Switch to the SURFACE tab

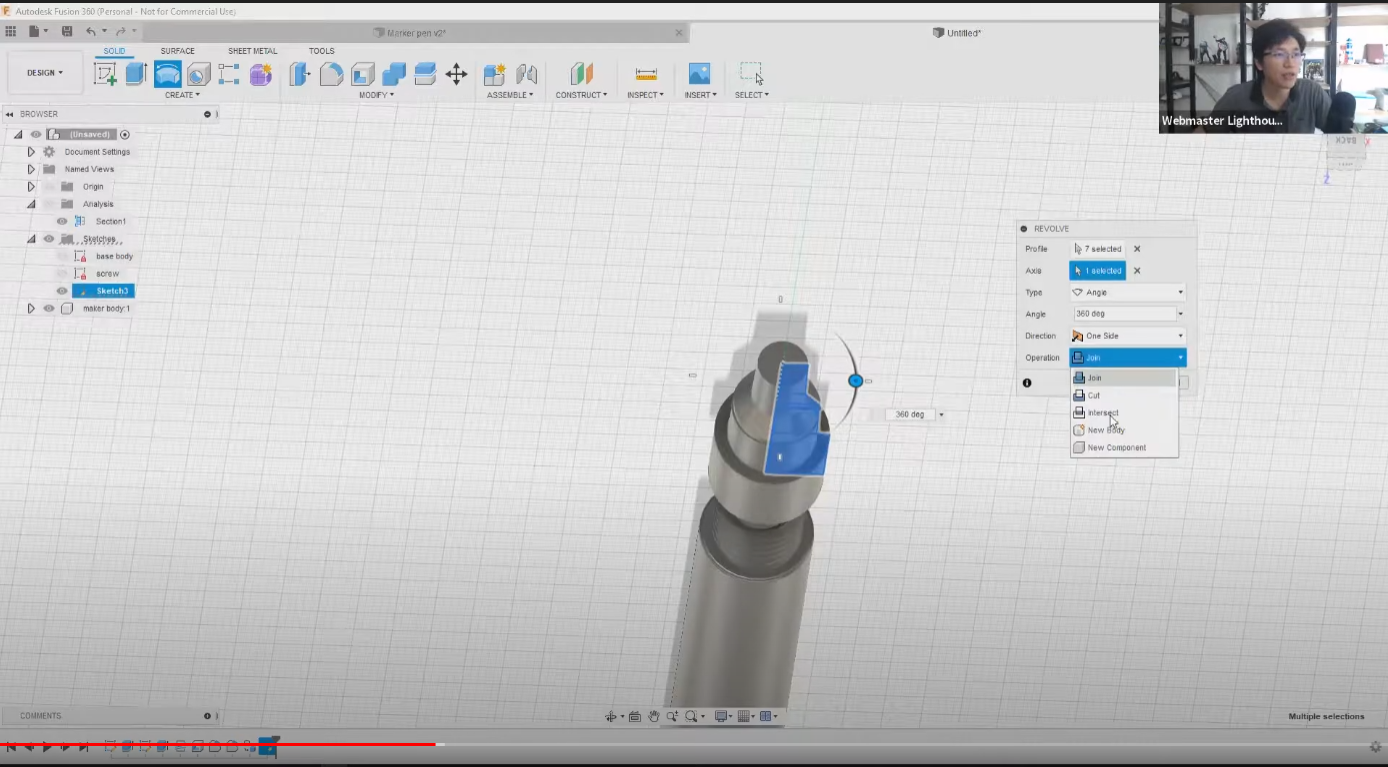click(x=178, y=51)
